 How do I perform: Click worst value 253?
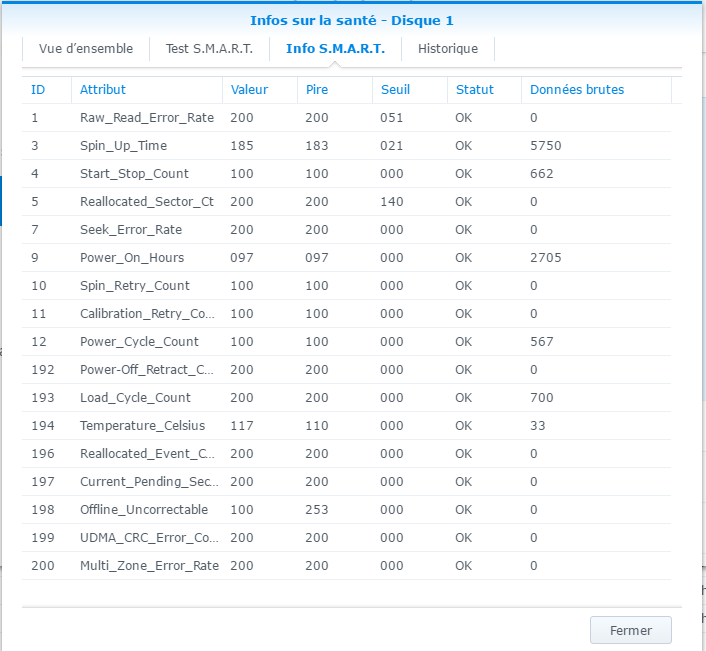[x=317, y=510]
